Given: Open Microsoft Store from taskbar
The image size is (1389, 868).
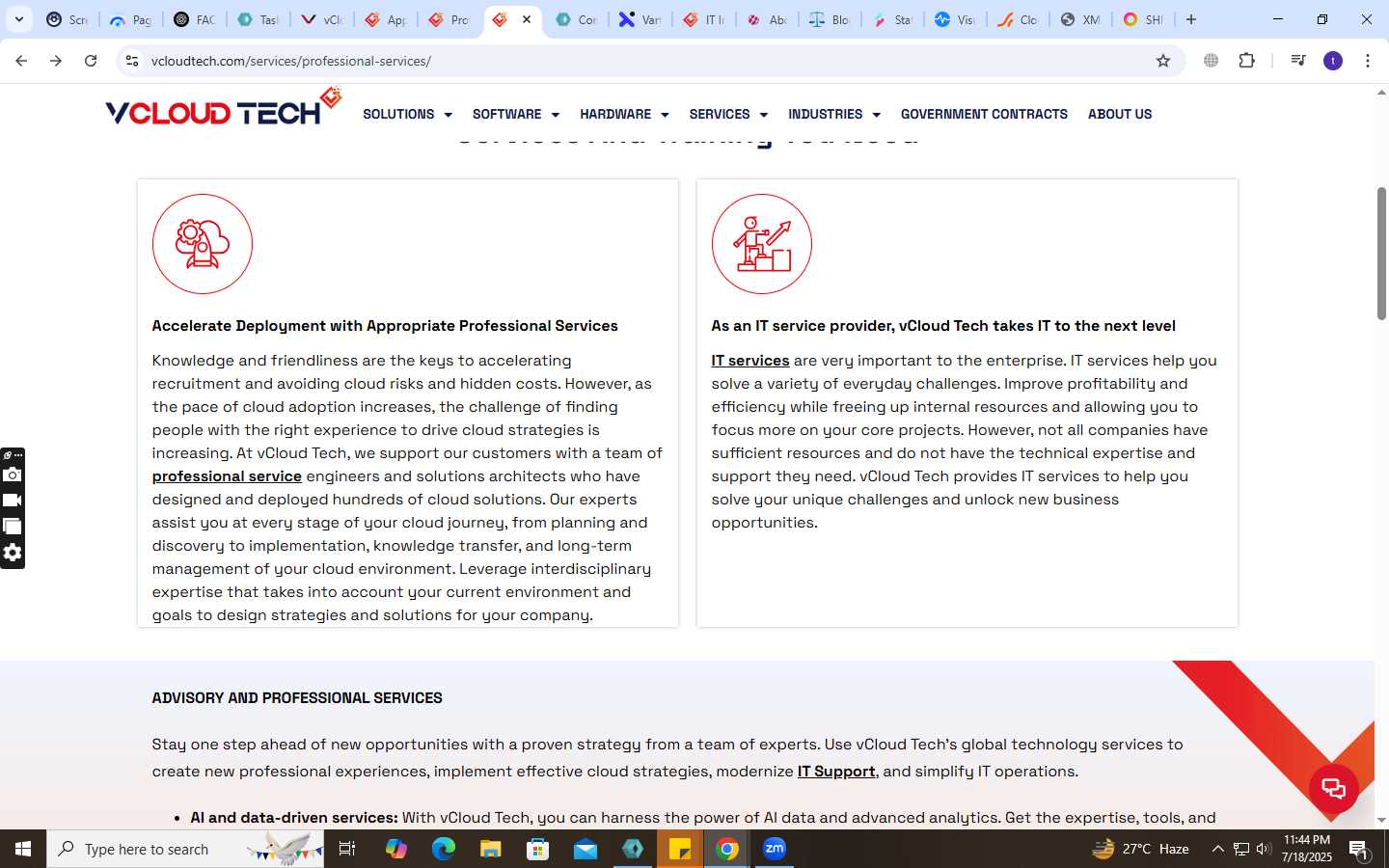Looking at the screenshot, I should tap(538, 849).
